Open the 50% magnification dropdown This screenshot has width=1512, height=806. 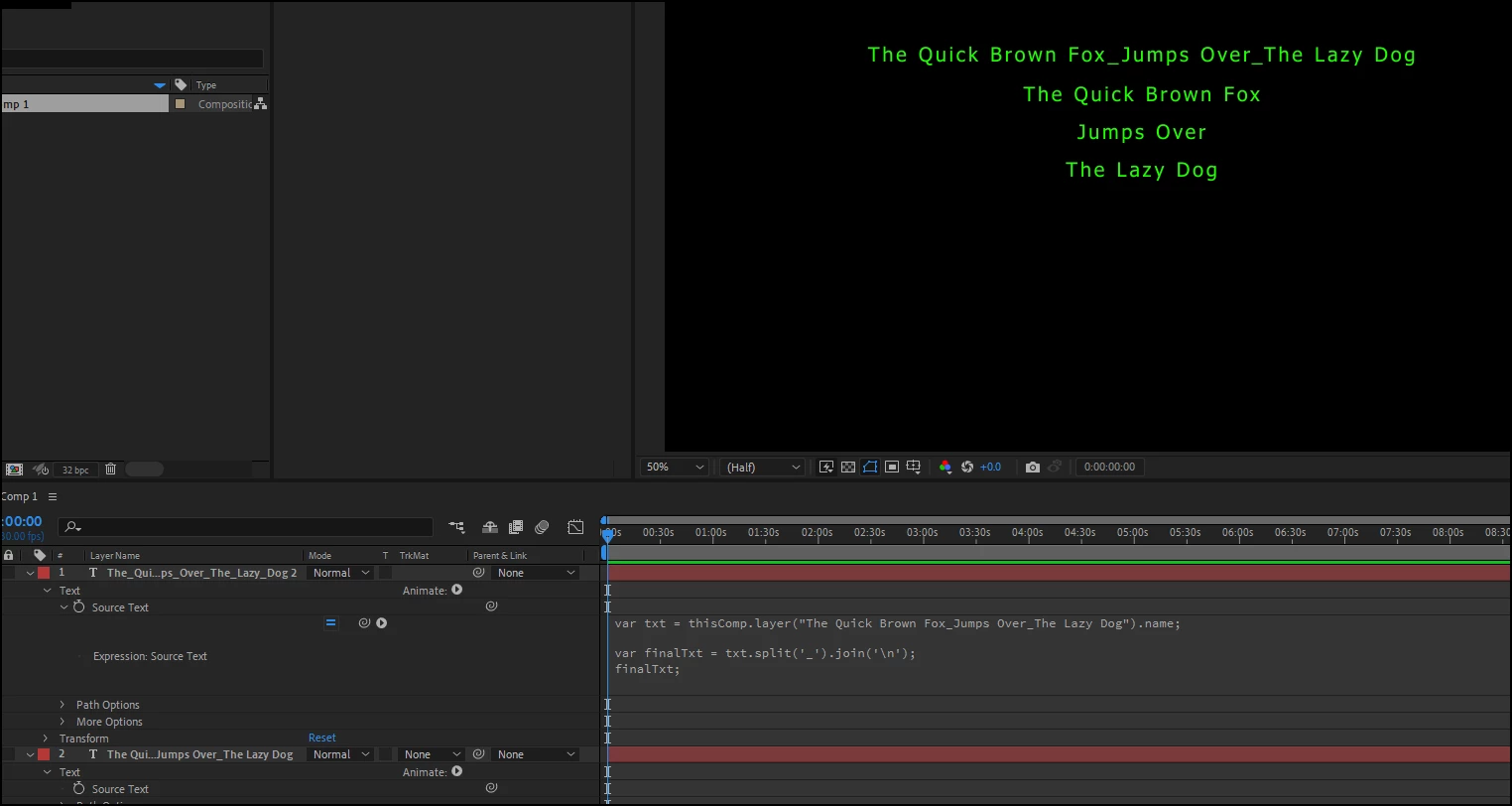click(675, 467)
